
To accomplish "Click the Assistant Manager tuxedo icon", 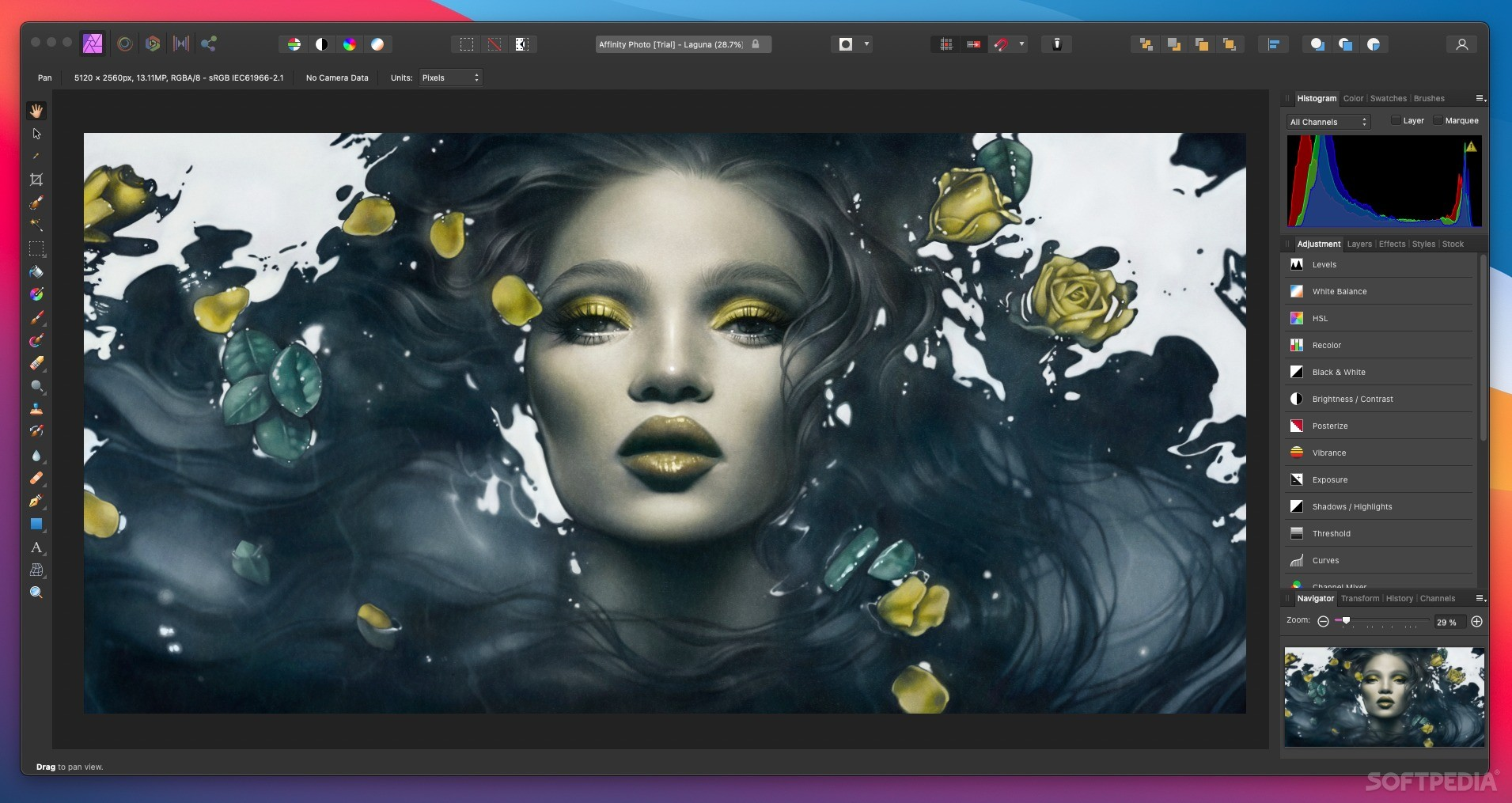I will 1056,44.
